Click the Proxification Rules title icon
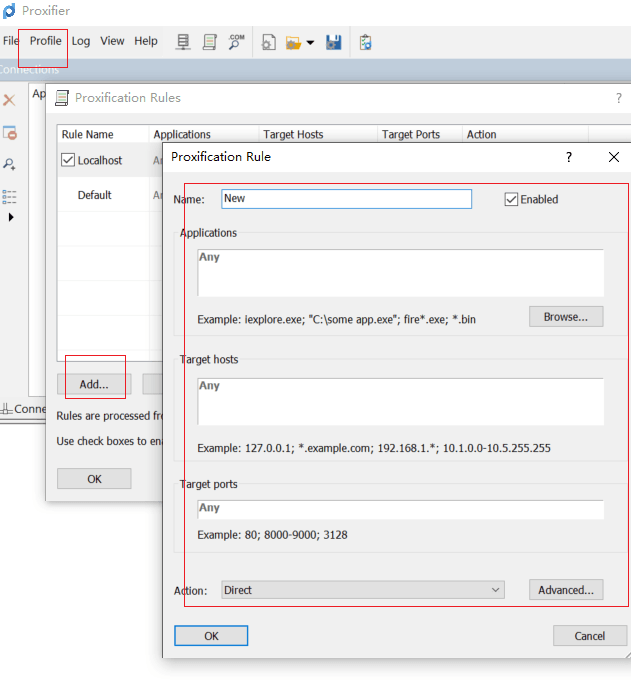 62,98
